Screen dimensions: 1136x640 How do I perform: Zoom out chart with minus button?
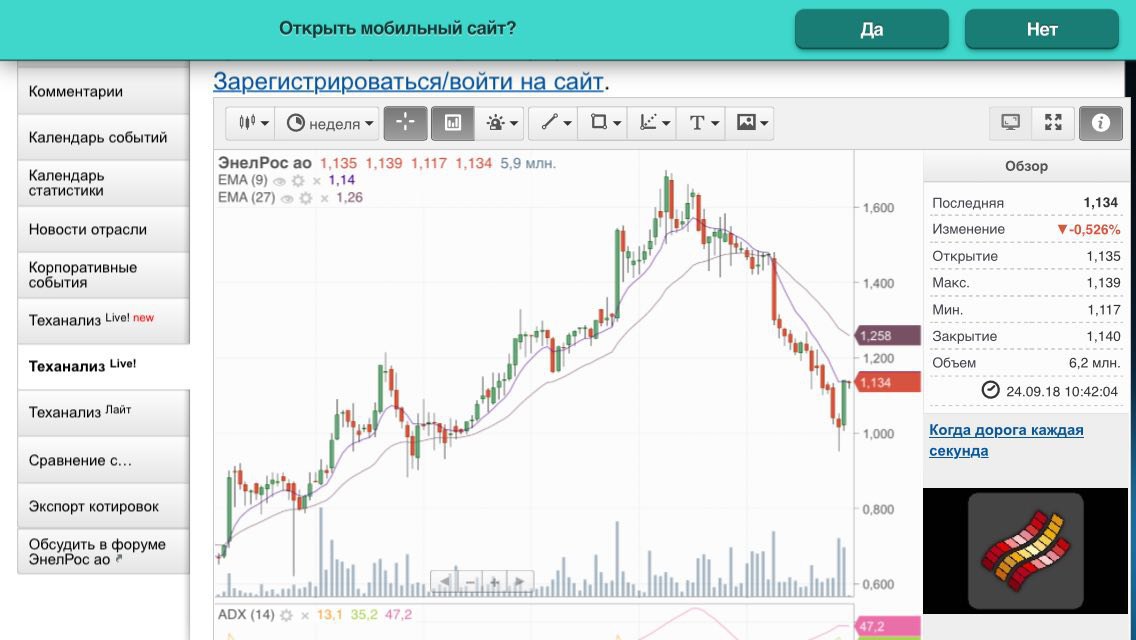[x=470, y=581]
